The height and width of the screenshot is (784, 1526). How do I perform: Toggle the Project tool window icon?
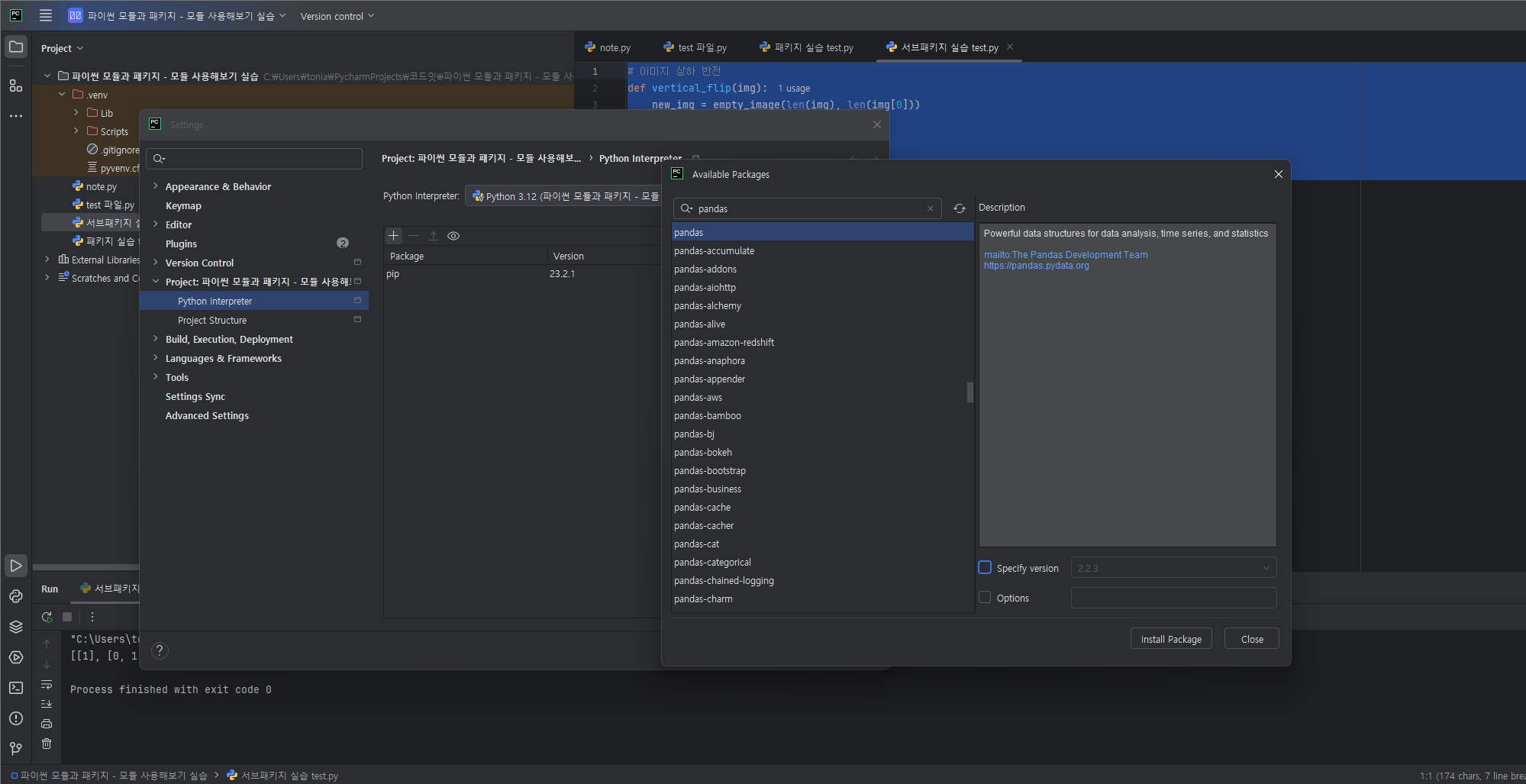[16, 47]
